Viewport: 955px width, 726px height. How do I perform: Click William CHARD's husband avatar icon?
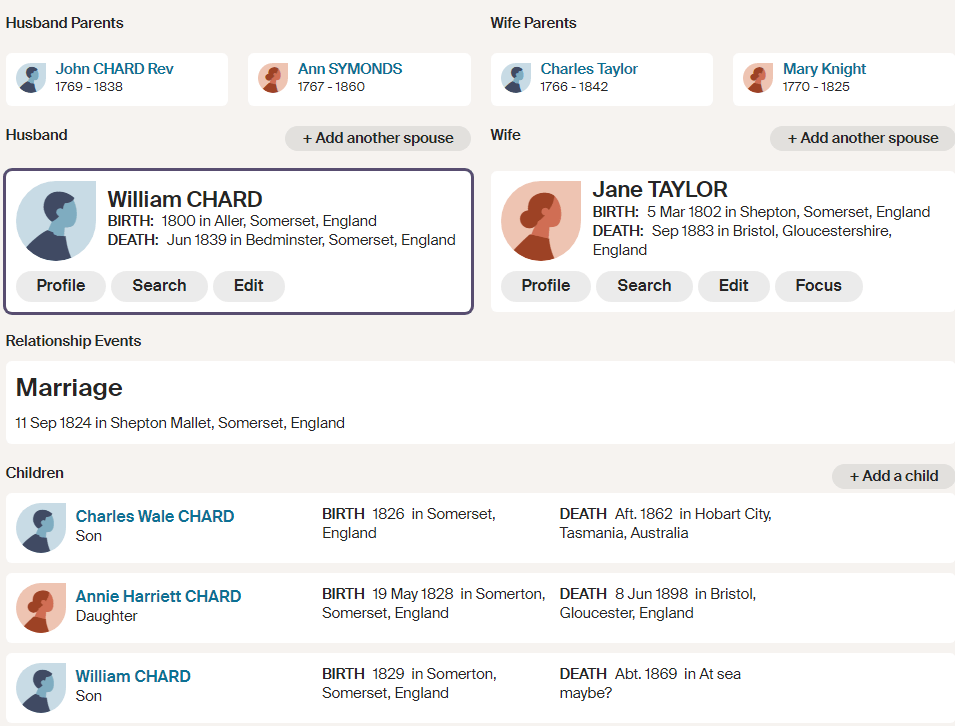(56, 221)
